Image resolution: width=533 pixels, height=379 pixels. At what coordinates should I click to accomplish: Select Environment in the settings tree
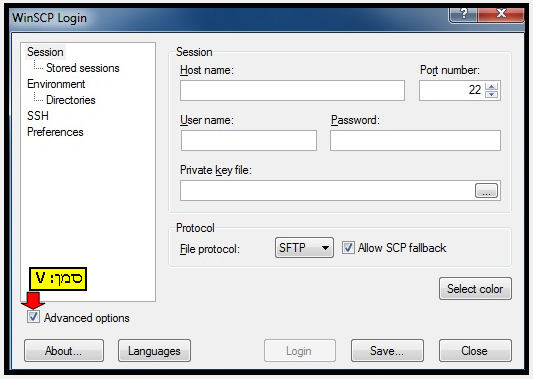(56, 84)
